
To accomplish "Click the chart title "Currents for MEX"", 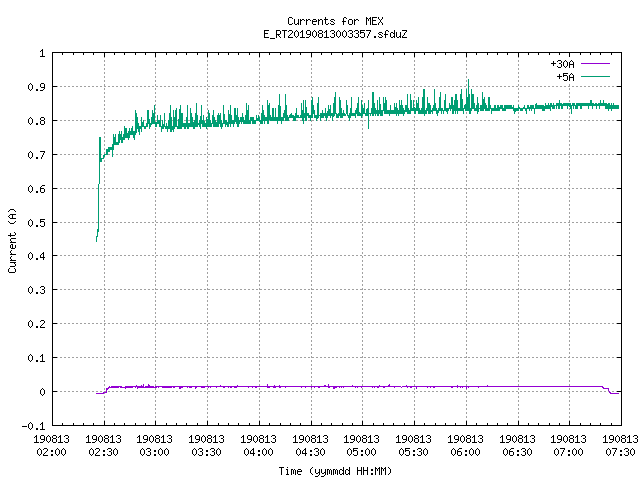I will point(335,21).
